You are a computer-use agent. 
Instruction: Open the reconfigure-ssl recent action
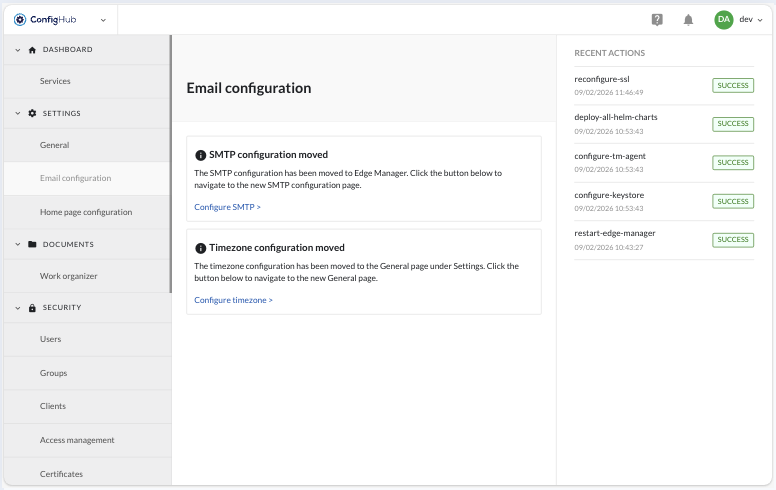(x=602, y=79)
